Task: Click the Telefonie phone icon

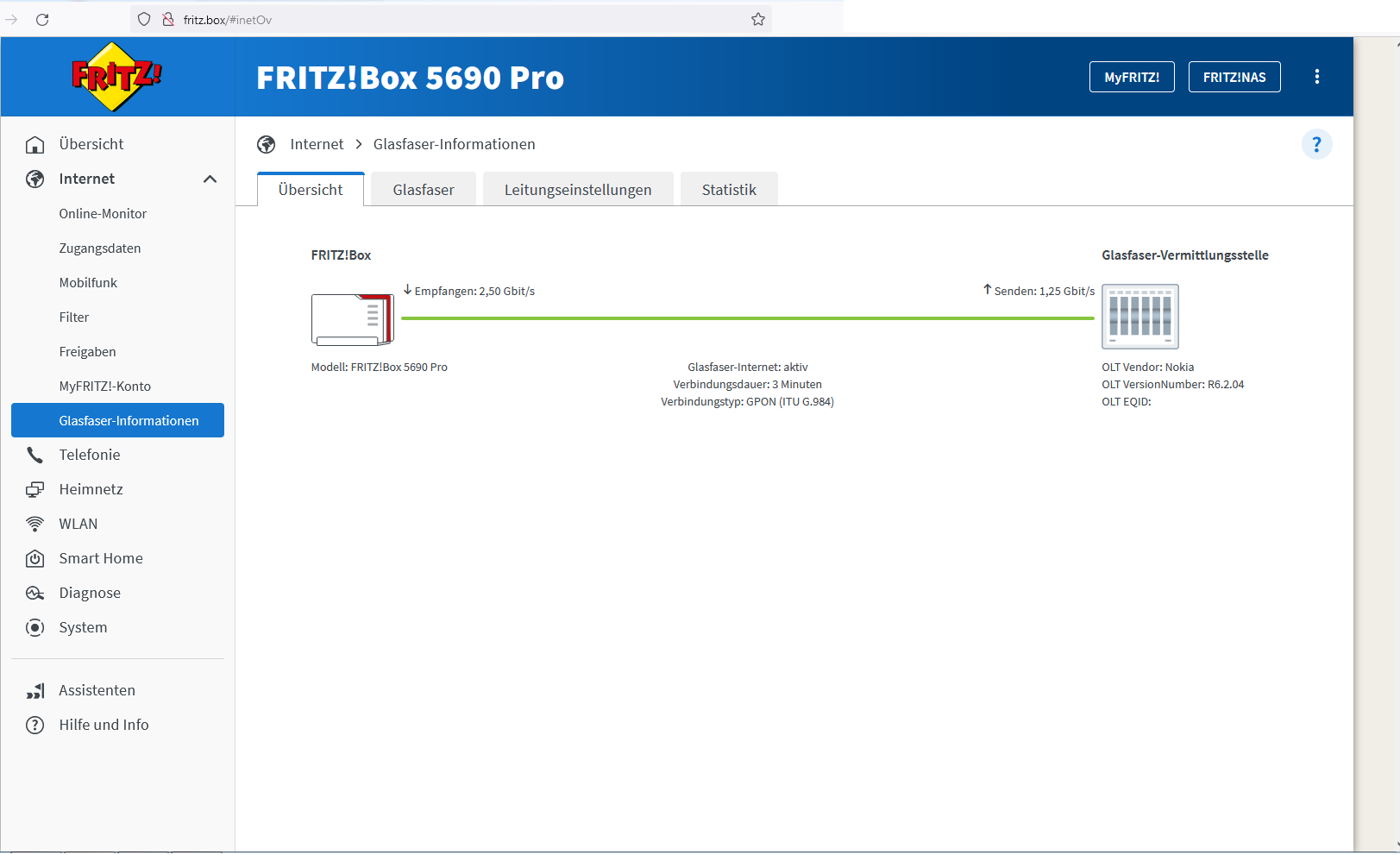Action: tap(35, 455)
